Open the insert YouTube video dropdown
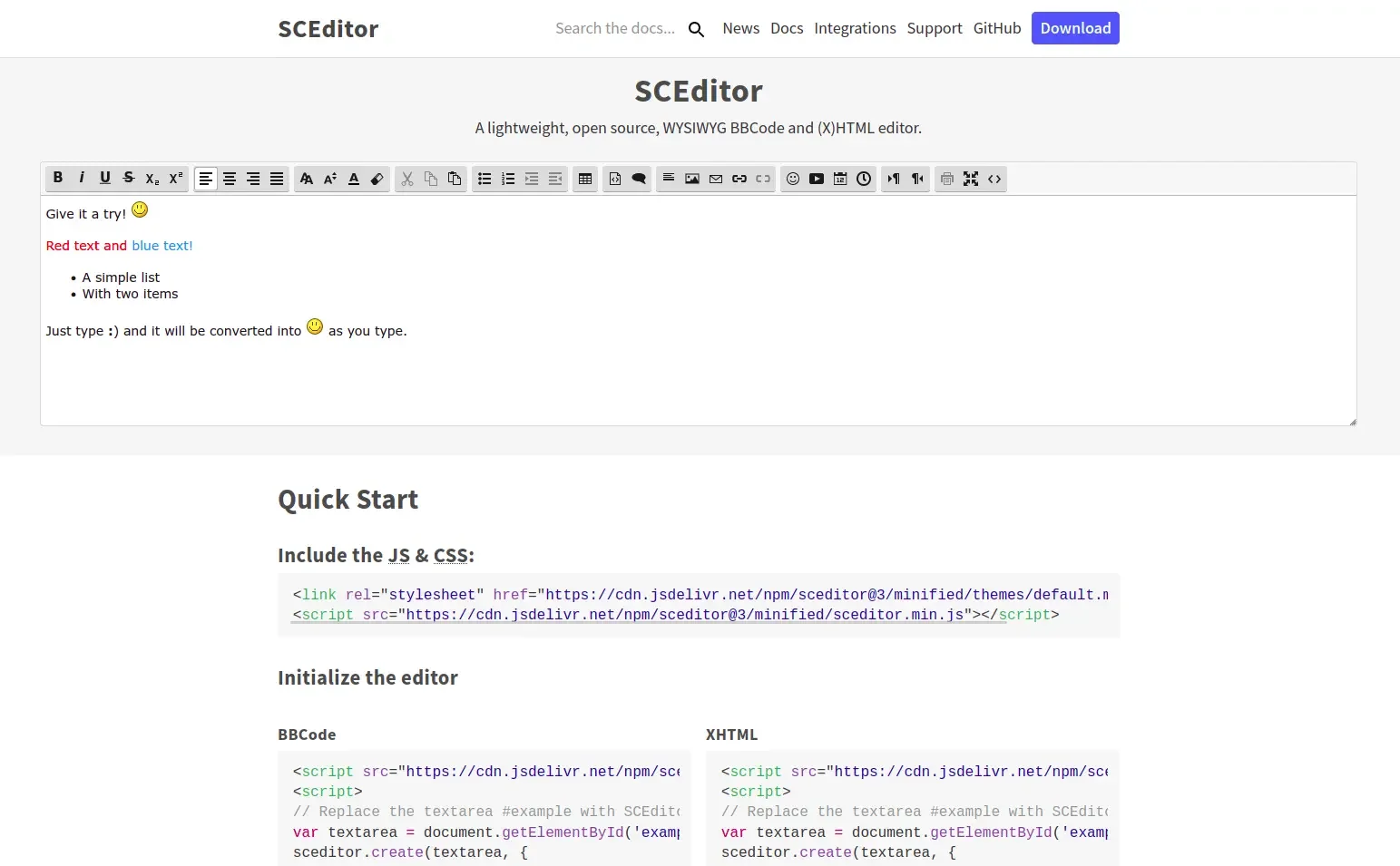The width and height of the screenshot is (1400, 866). pos(817,179)
